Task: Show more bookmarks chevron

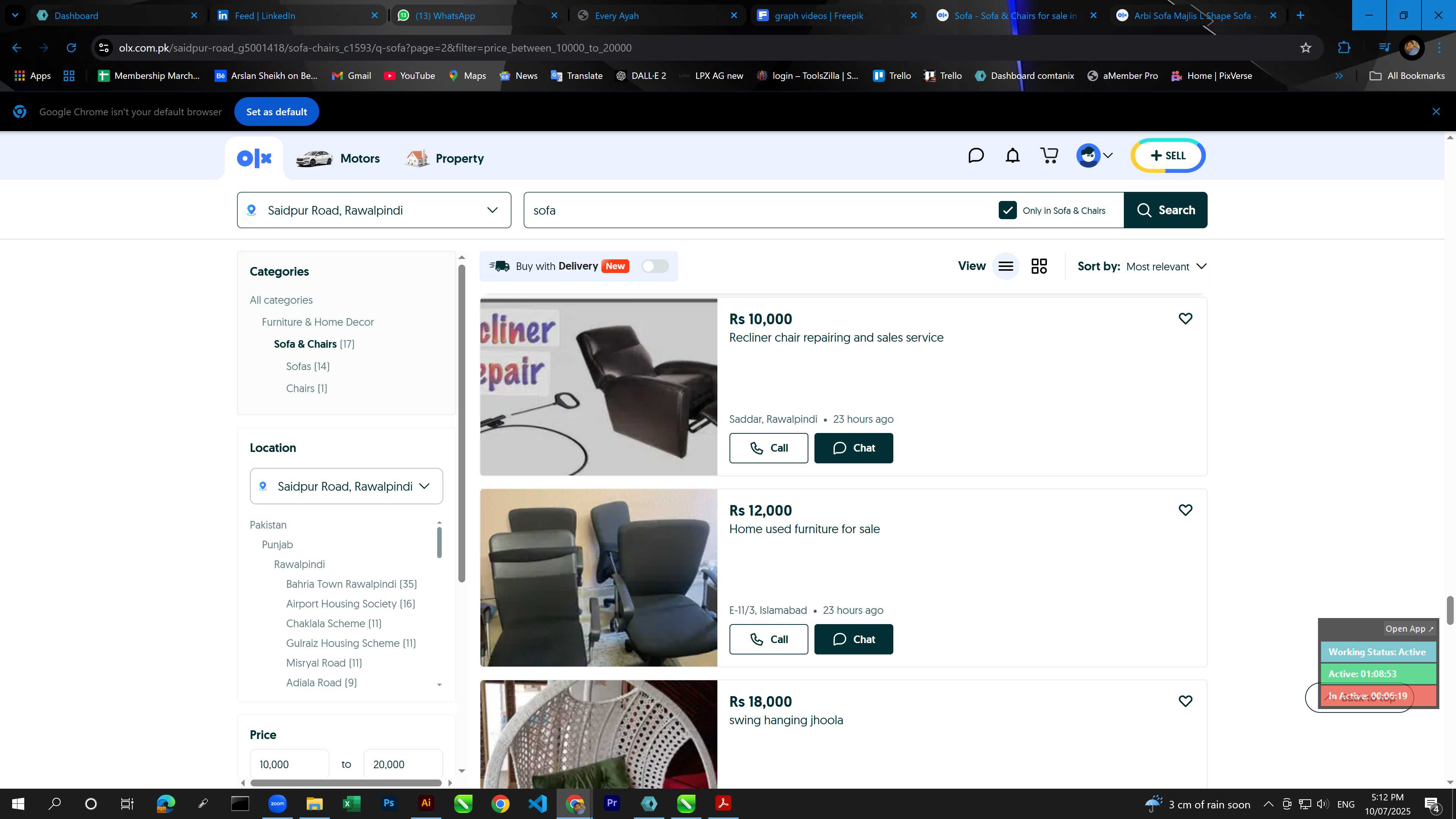Action: (1339, 76)
